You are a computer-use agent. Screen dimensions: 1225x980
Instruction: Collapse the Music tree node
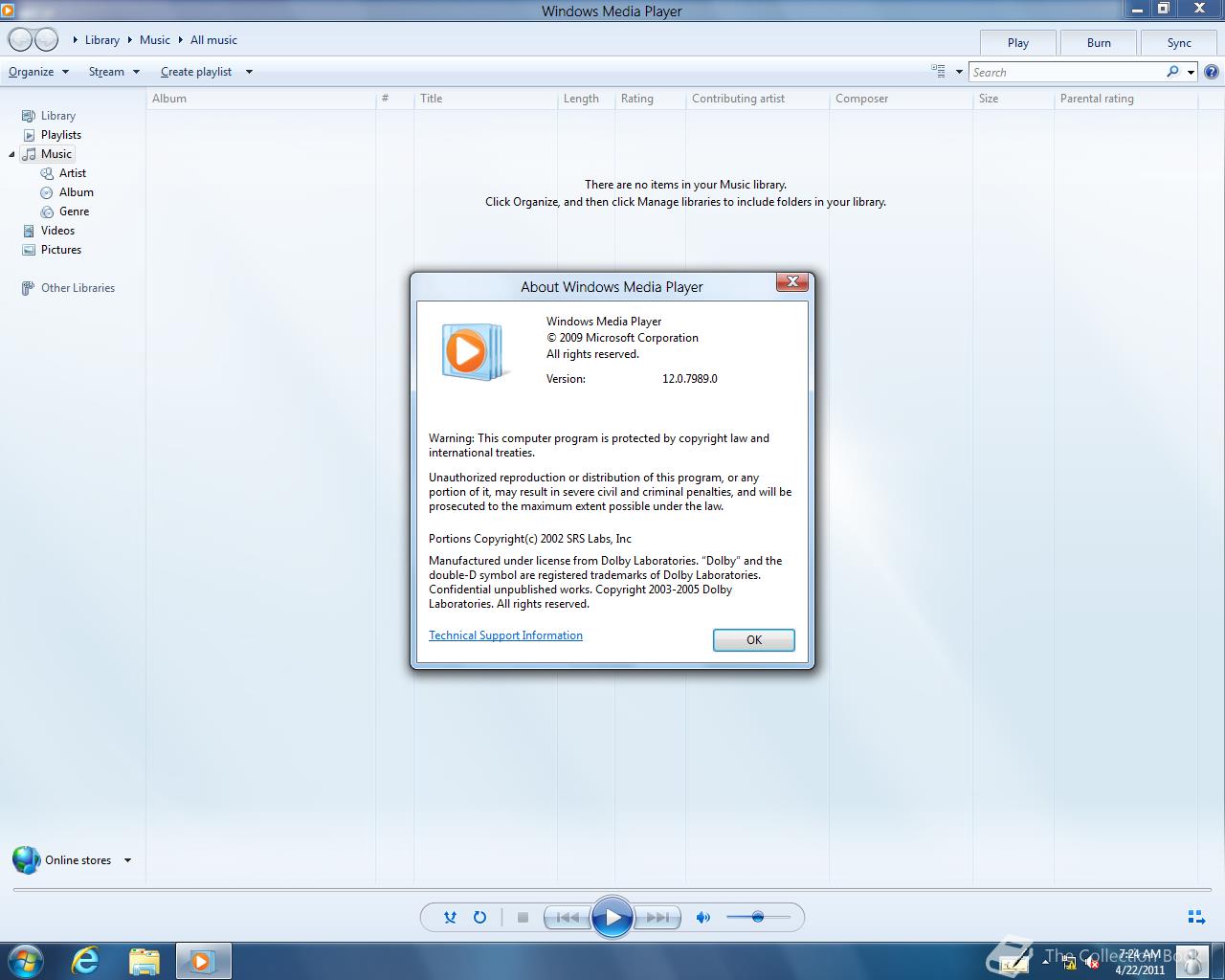click(11, 155)
